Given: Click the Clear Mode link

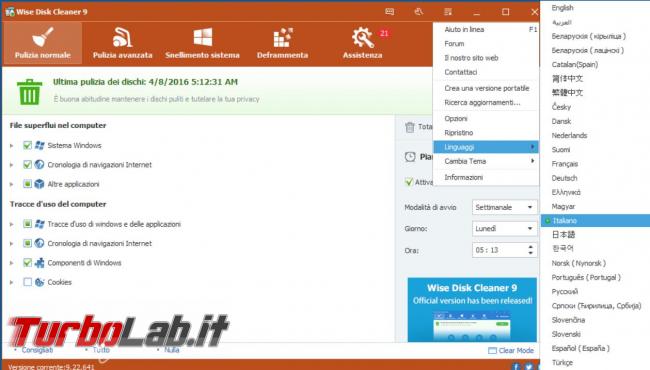Looking at the screenshot, I should coord(516,351).
